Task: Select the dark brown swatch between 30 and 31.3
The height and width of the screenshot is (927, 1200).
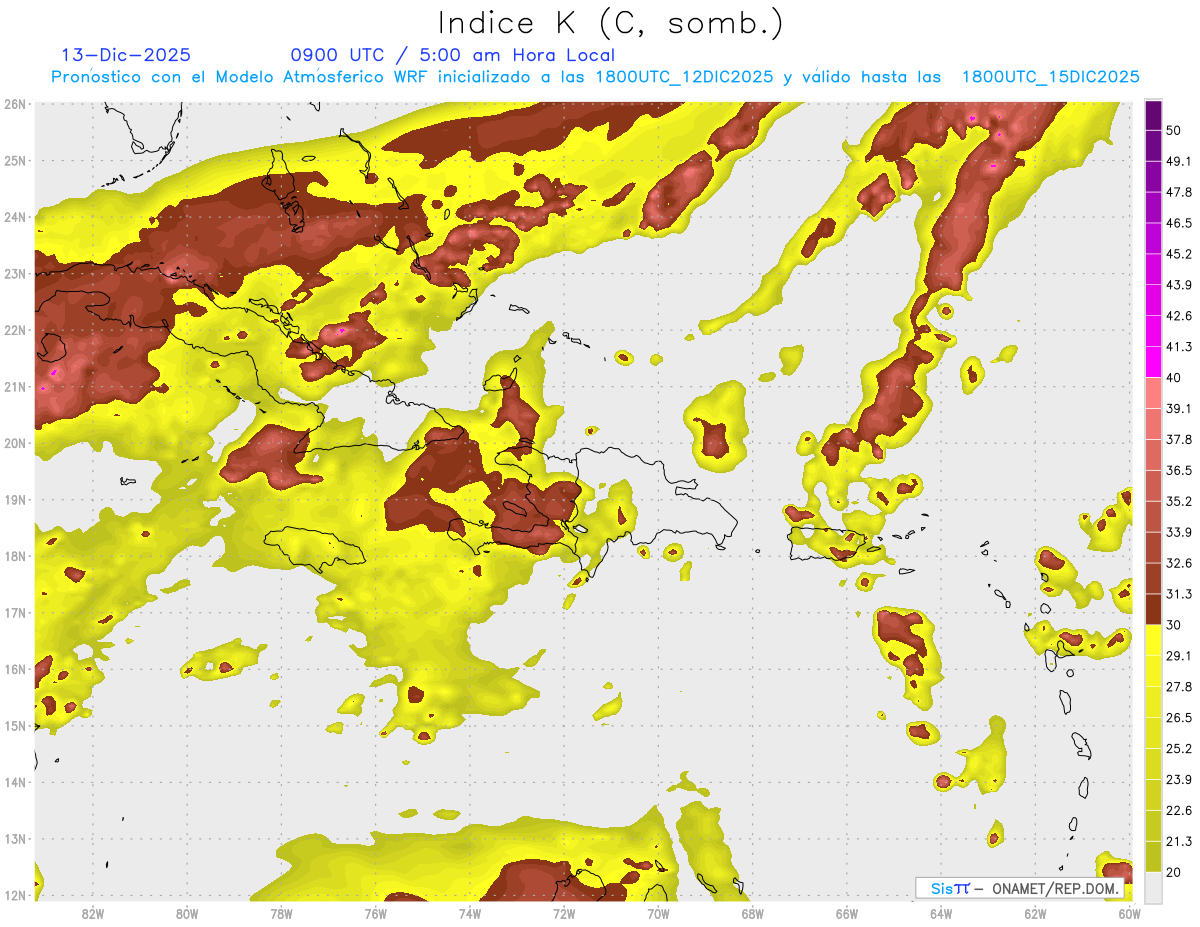Action: (x=1153, y=609)
